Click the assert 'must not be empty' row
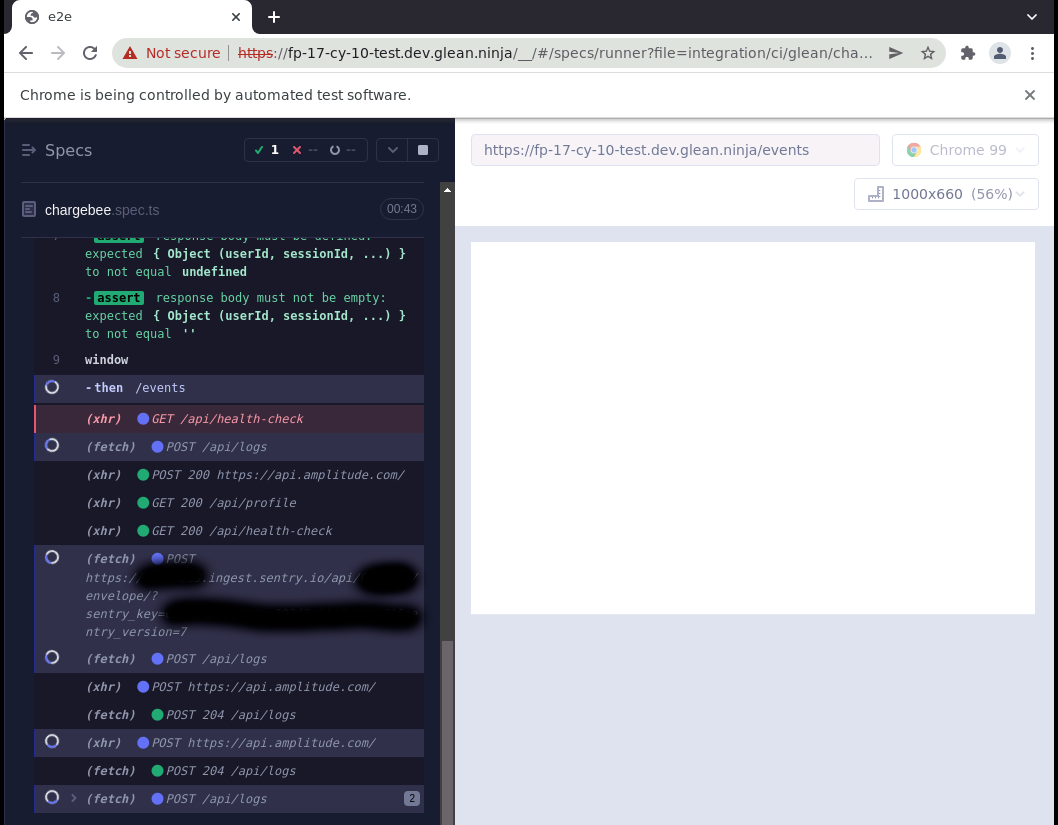The image size is (1058, 825). click(x=229, y=316)
